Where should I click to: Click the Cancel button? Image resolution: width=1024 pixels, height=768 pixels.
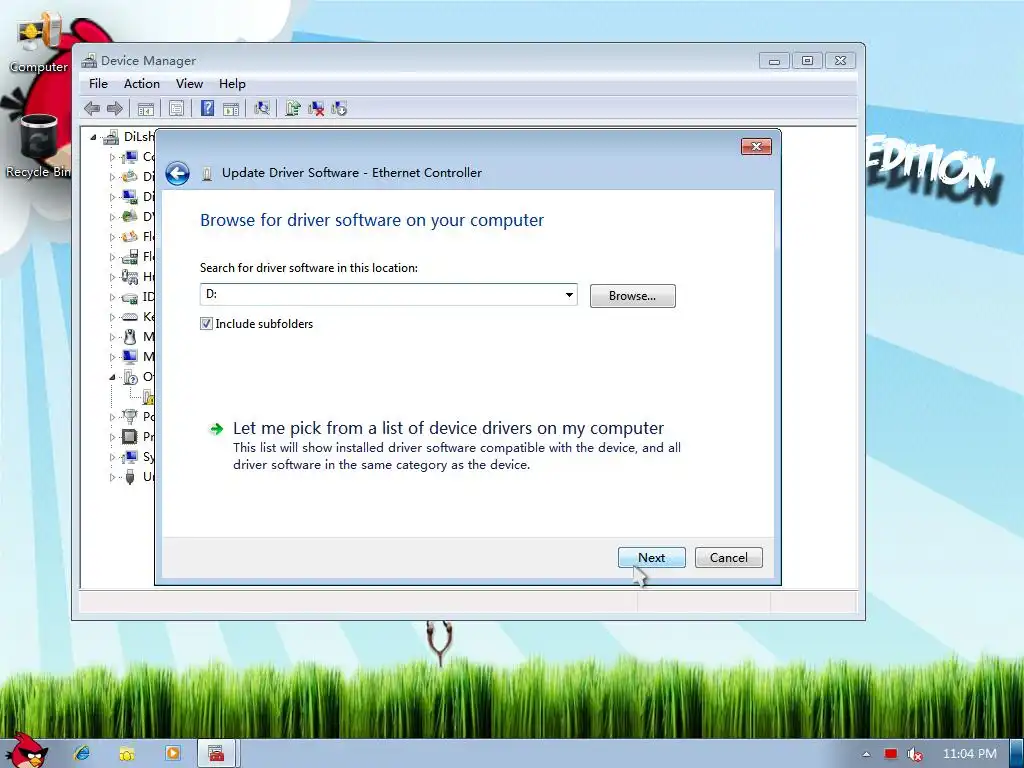729,558
